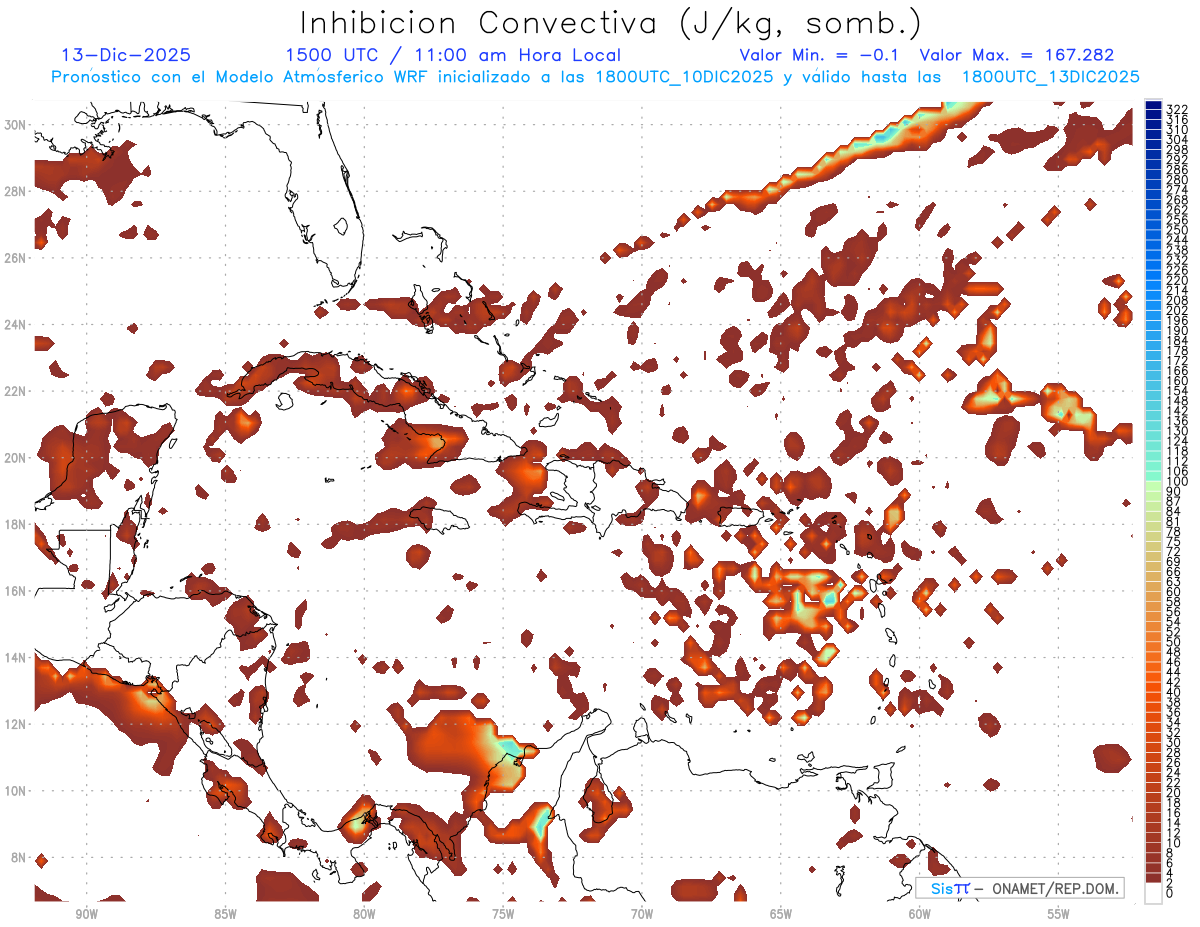This screenshot has height=927, width=1200.
Task: Click the 10N latitude label
Action: pos(15,791)
